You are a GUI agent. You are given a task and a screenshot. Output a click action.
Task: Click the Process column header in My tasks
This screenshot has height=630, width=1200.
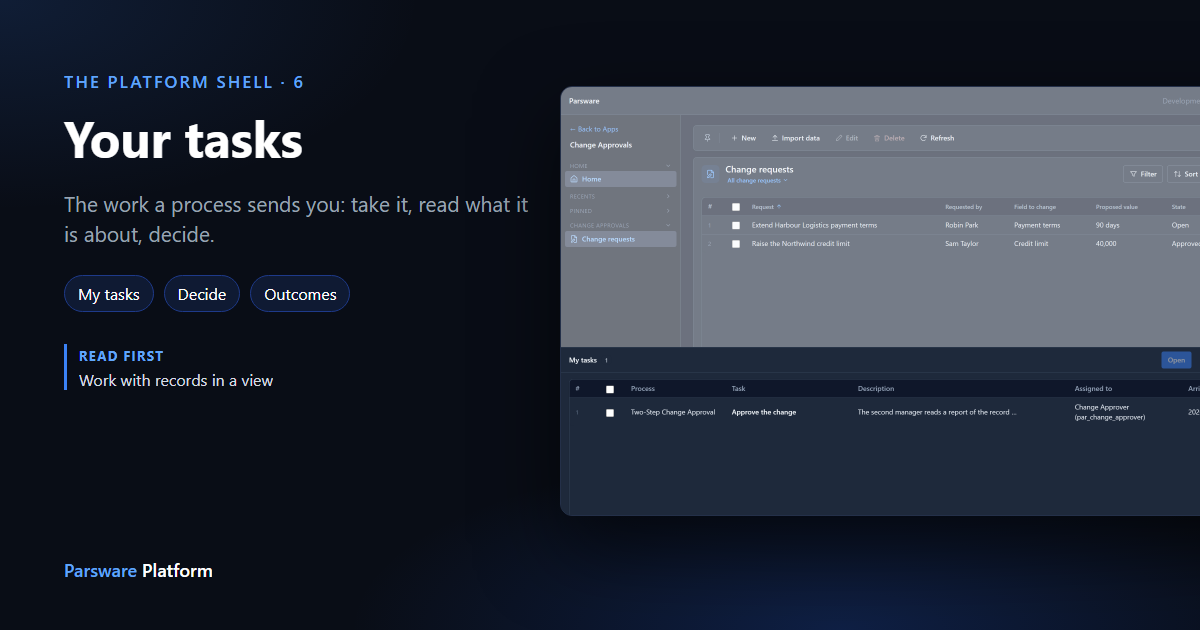click(x=643, y=389)
